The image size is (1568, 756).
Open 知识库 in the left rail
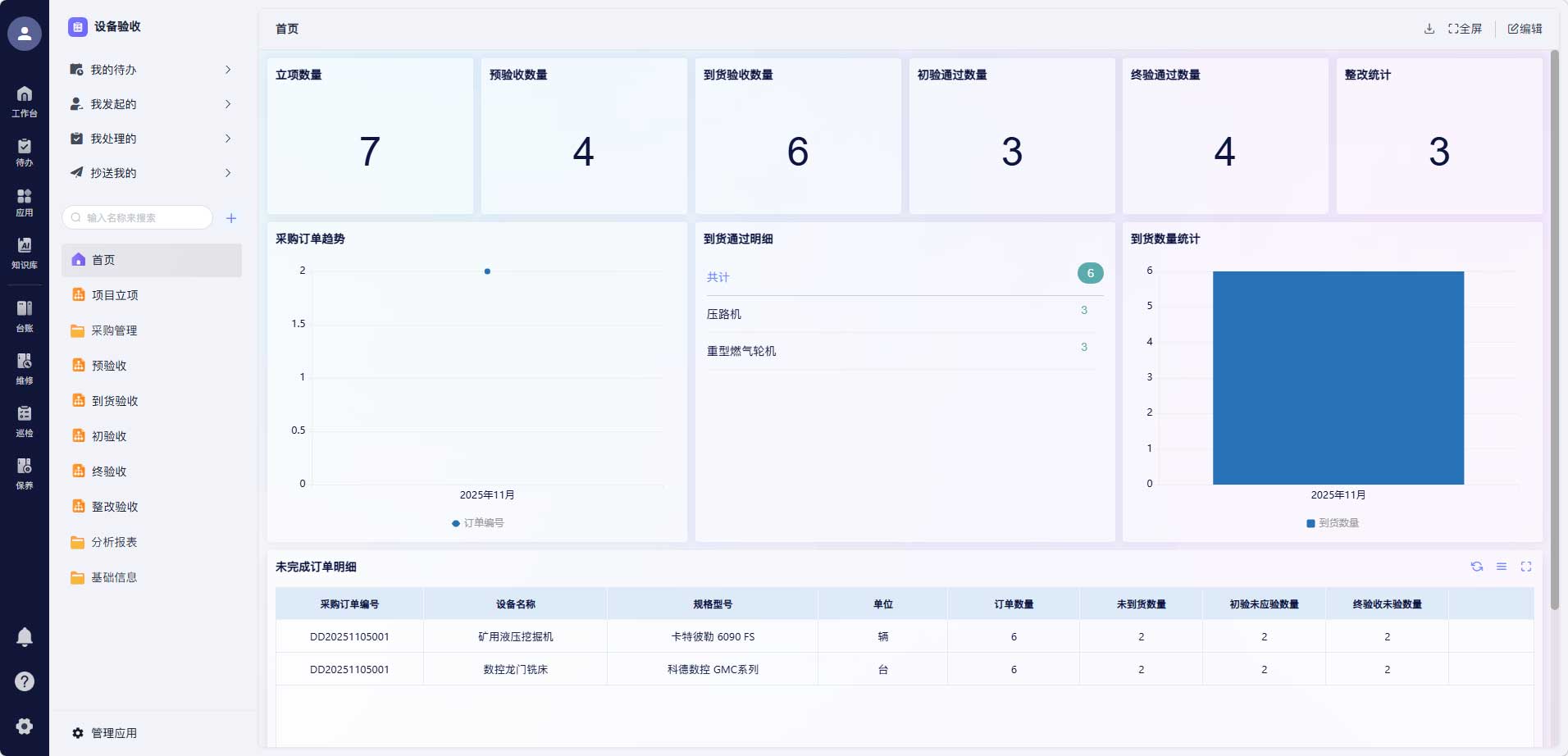coord(25,253)
